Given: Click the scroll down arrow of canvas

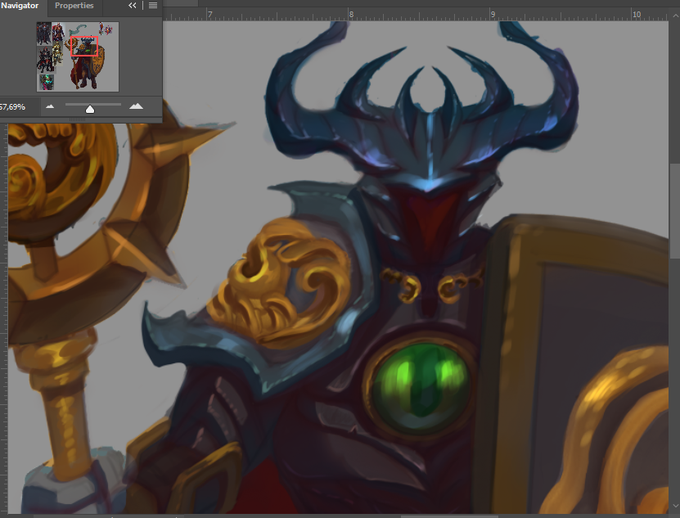Looking at the screenshot, I should tap(675, 506).
